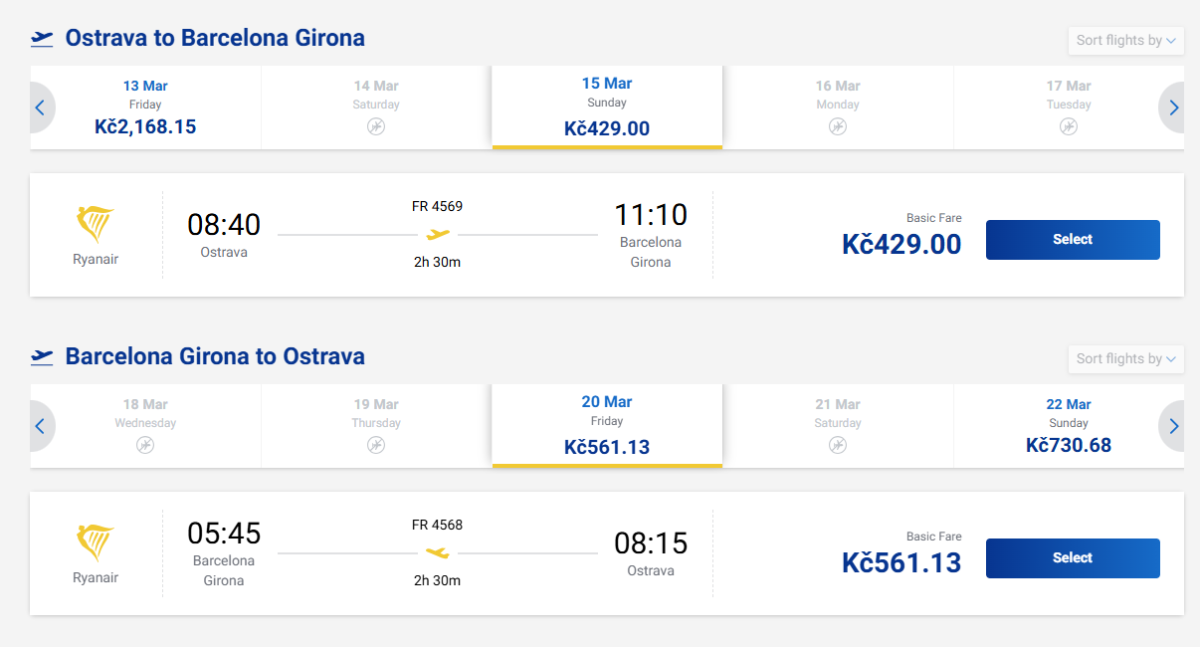Click the no-flight icon under 19 Mar
Screen dimensions: 1200x647
376,445
